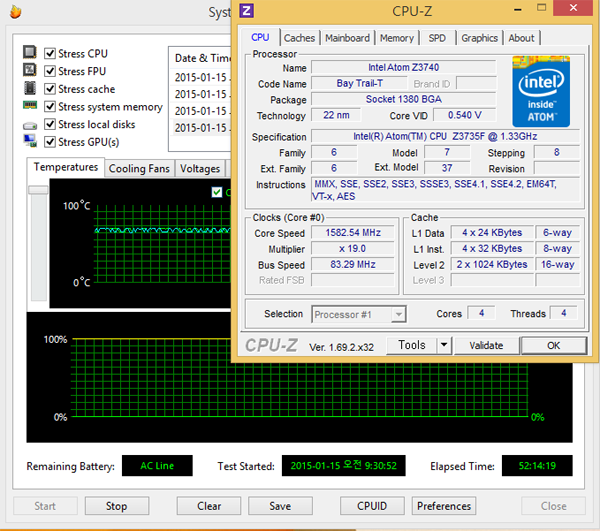Click the AIDA64 flame icon in title bar
The image size is (600, 531).
(15, 11)
